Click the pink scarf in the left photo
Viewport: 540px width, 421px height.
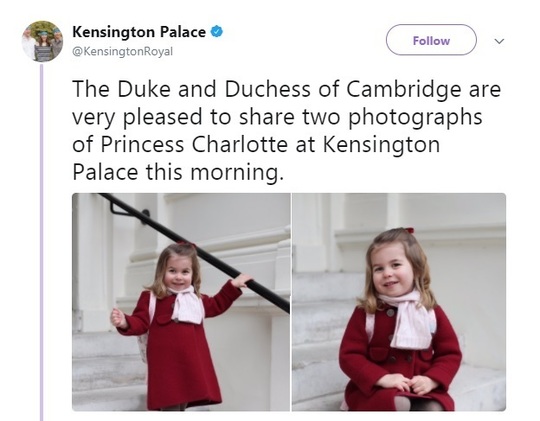tap(185, 305)
